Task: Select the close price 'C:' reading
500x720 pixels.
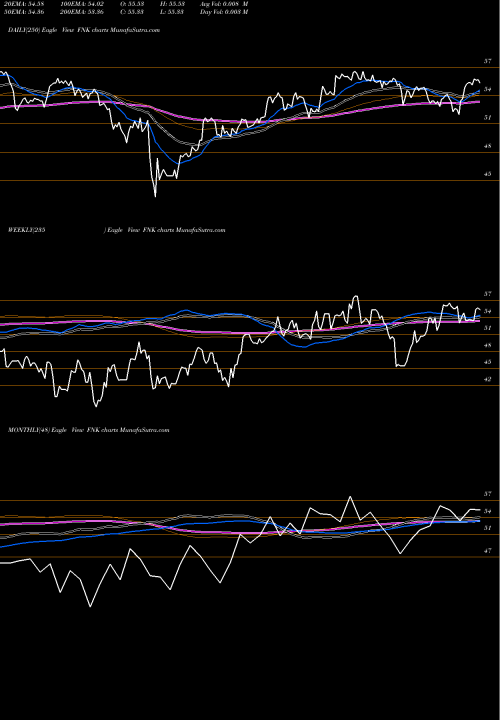Action: [133, 12]
